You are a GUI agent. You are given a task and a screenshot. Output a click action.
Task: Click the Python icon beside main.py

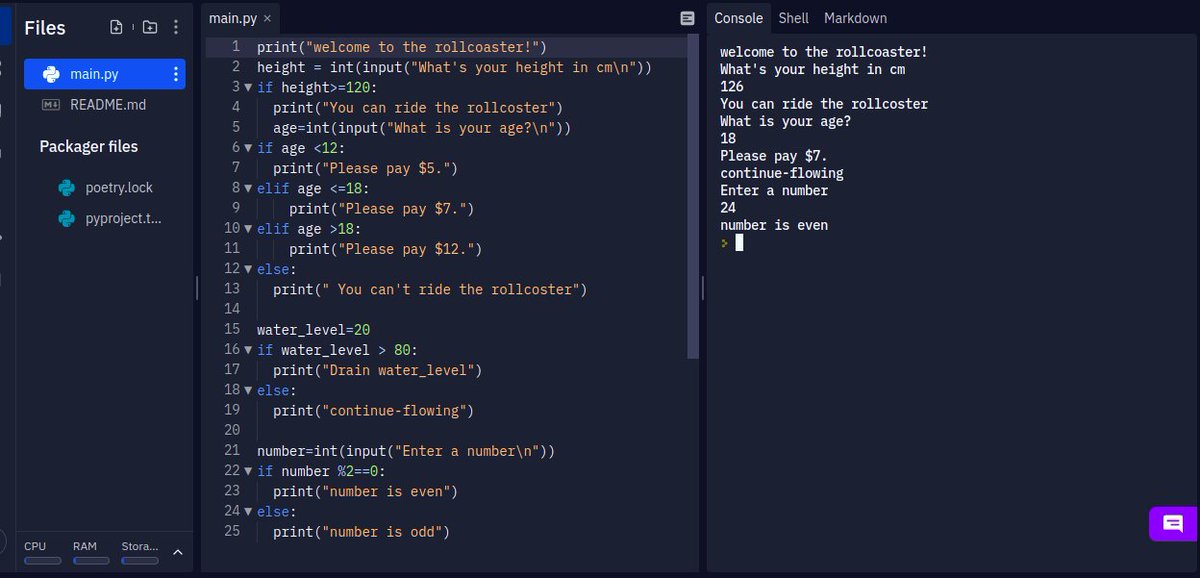[51, 74]
